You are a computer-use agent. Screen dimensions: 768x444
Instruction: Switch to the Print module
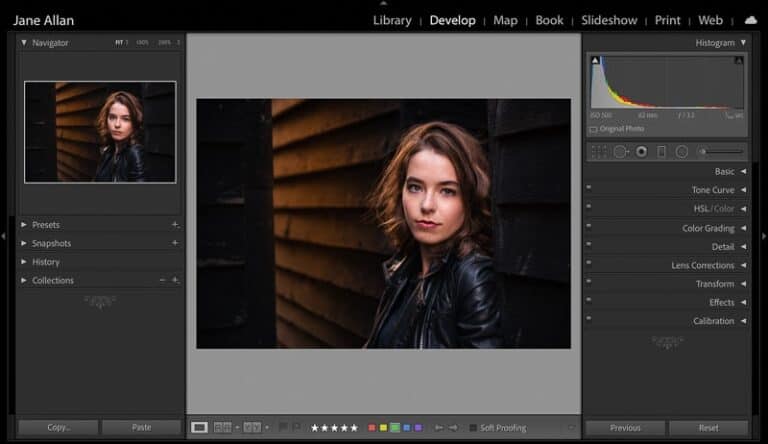668,20
